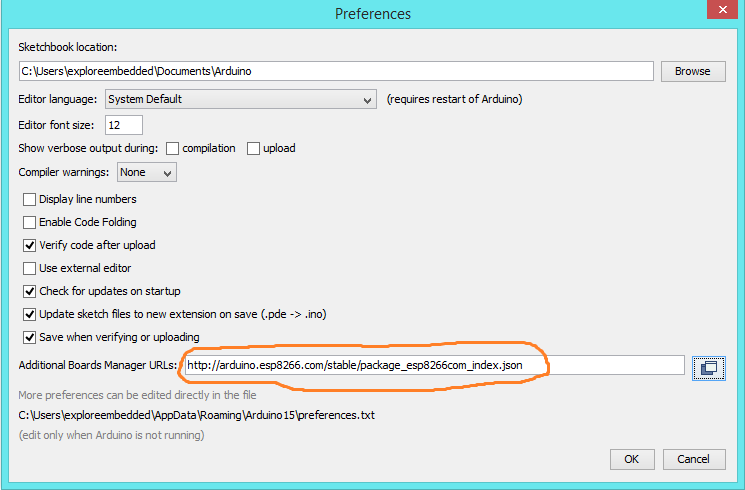This screenshot has width=745, height=490.
Task: Confirm preferences with the OK button
Action: coord(631,459)
